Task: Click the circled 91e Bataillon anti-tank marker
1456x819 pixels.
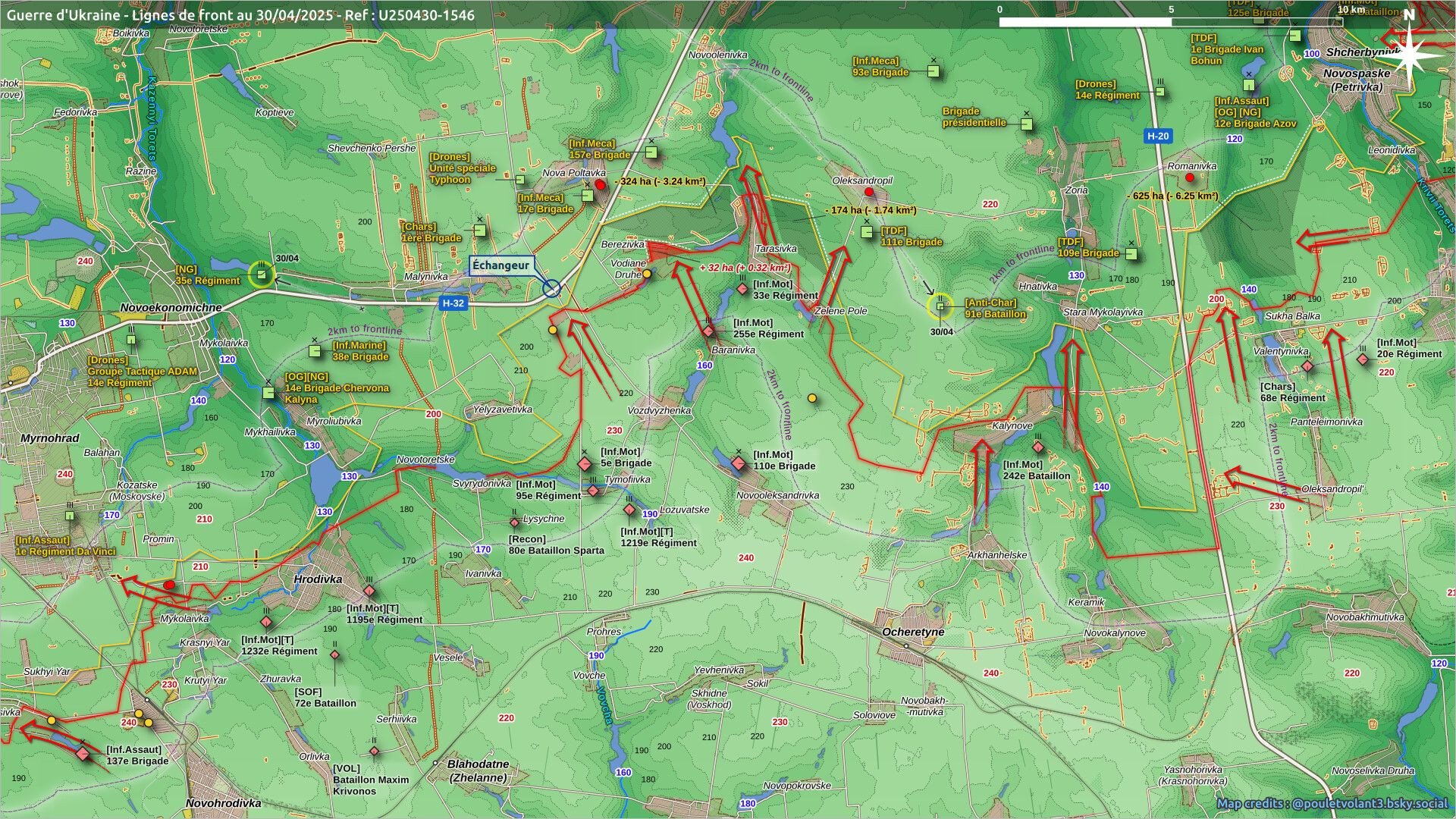Action: (940, 306)
